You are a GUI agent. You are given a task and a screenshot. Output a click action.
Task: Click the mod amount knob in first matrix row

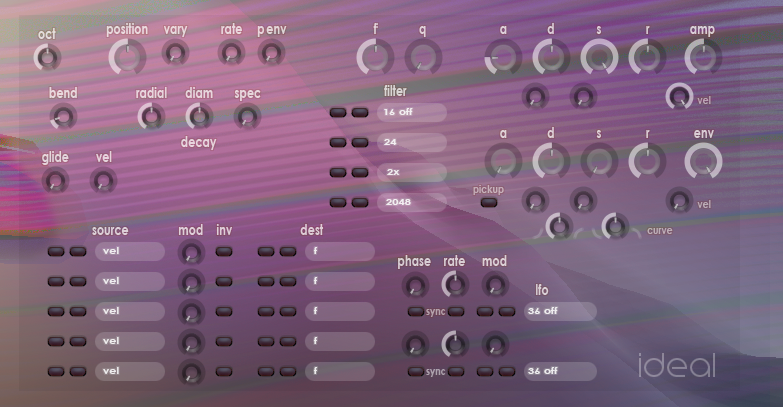(x=191, y=252)
